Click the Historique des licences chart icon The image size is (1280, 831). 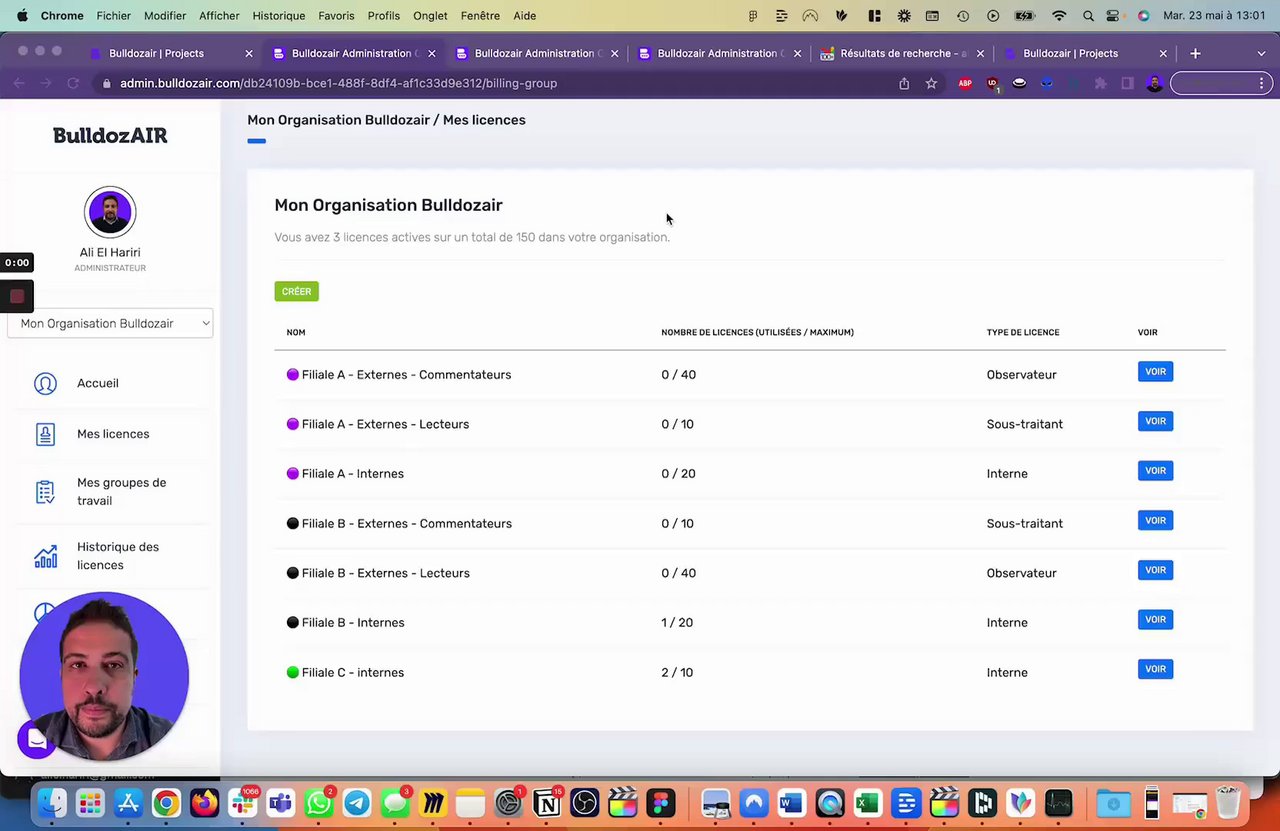(45, 556)
